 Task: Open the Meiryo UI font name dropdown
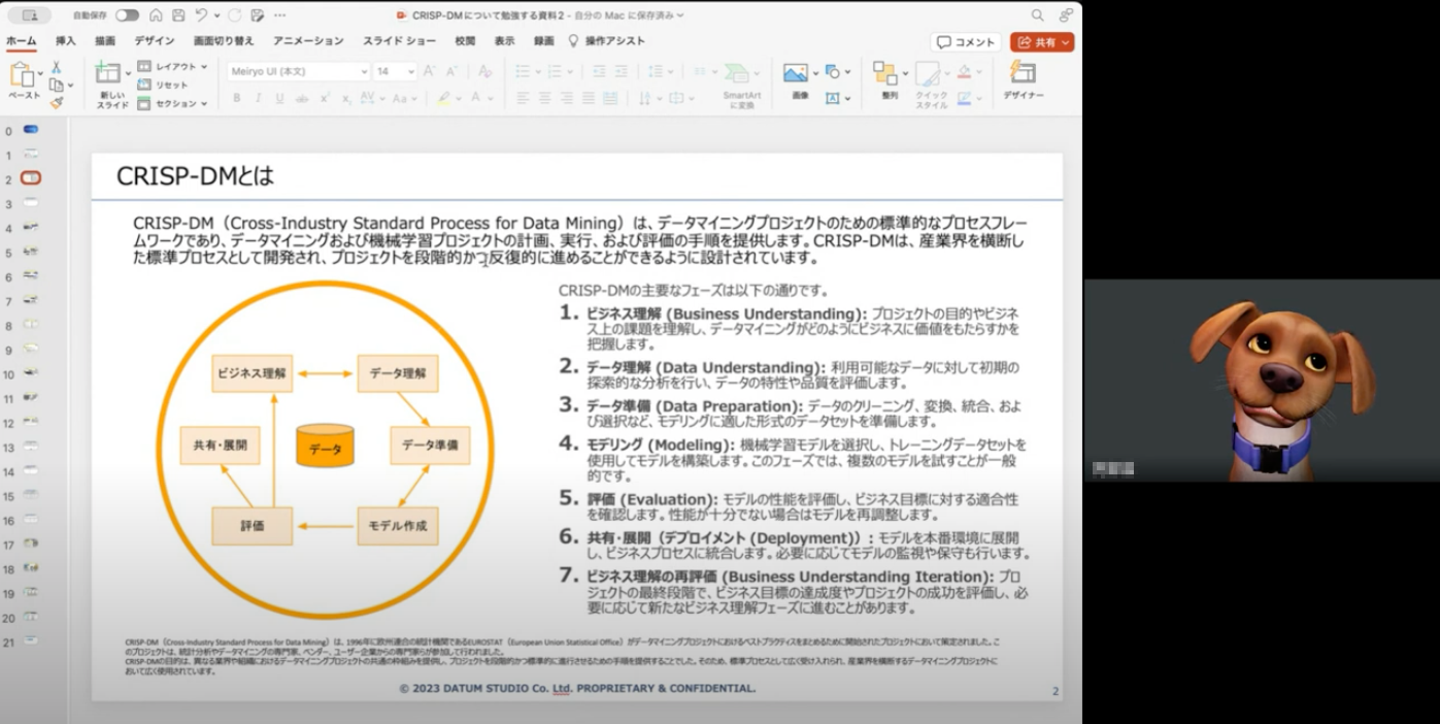363,72
